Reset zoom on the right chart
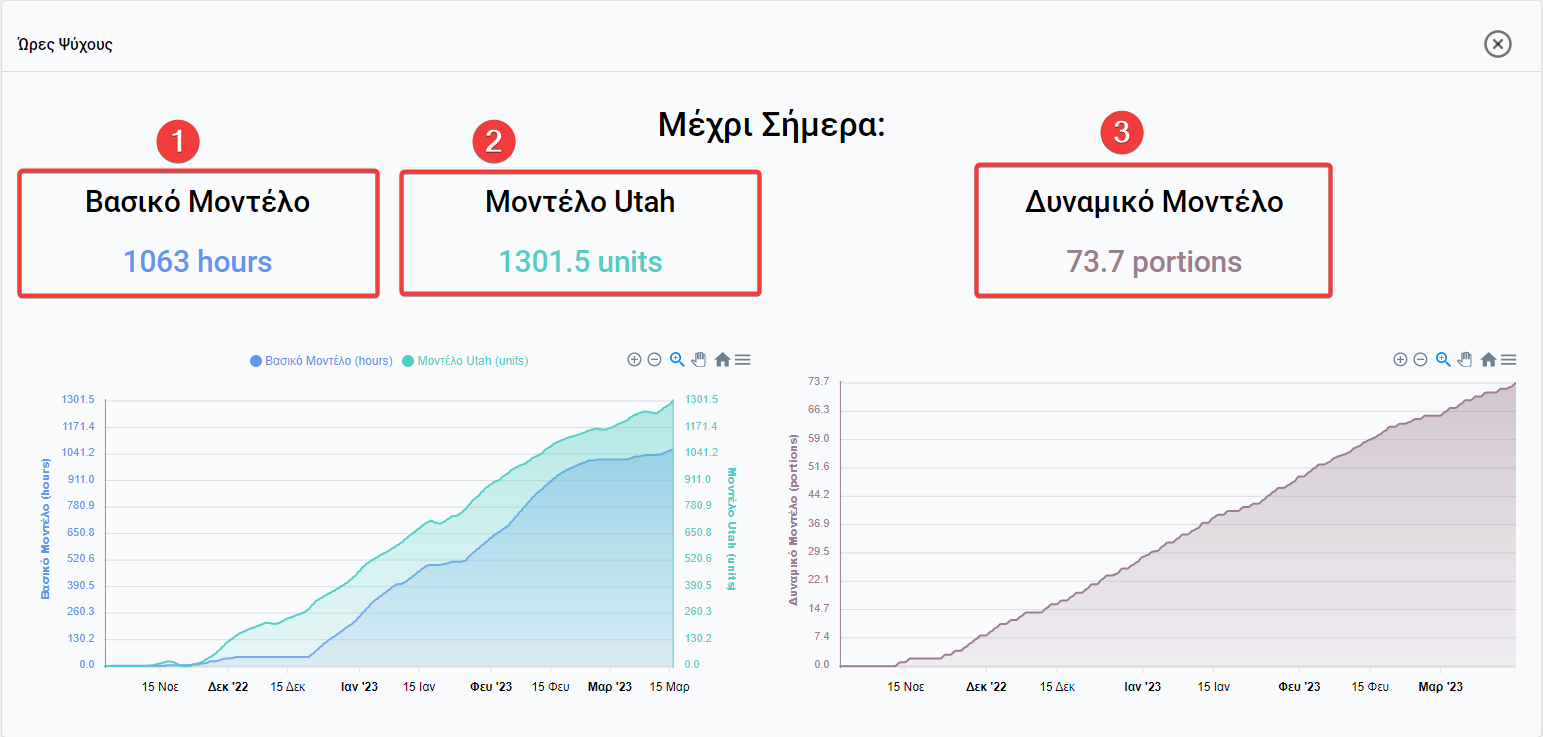 1488,360
